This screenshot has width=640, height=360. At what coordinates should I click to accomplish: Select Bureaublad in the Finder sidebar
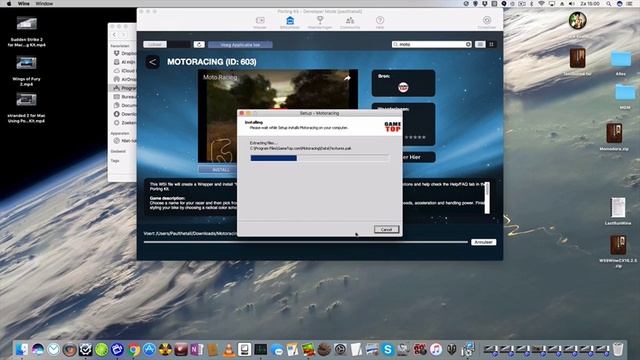click(124, 97)
